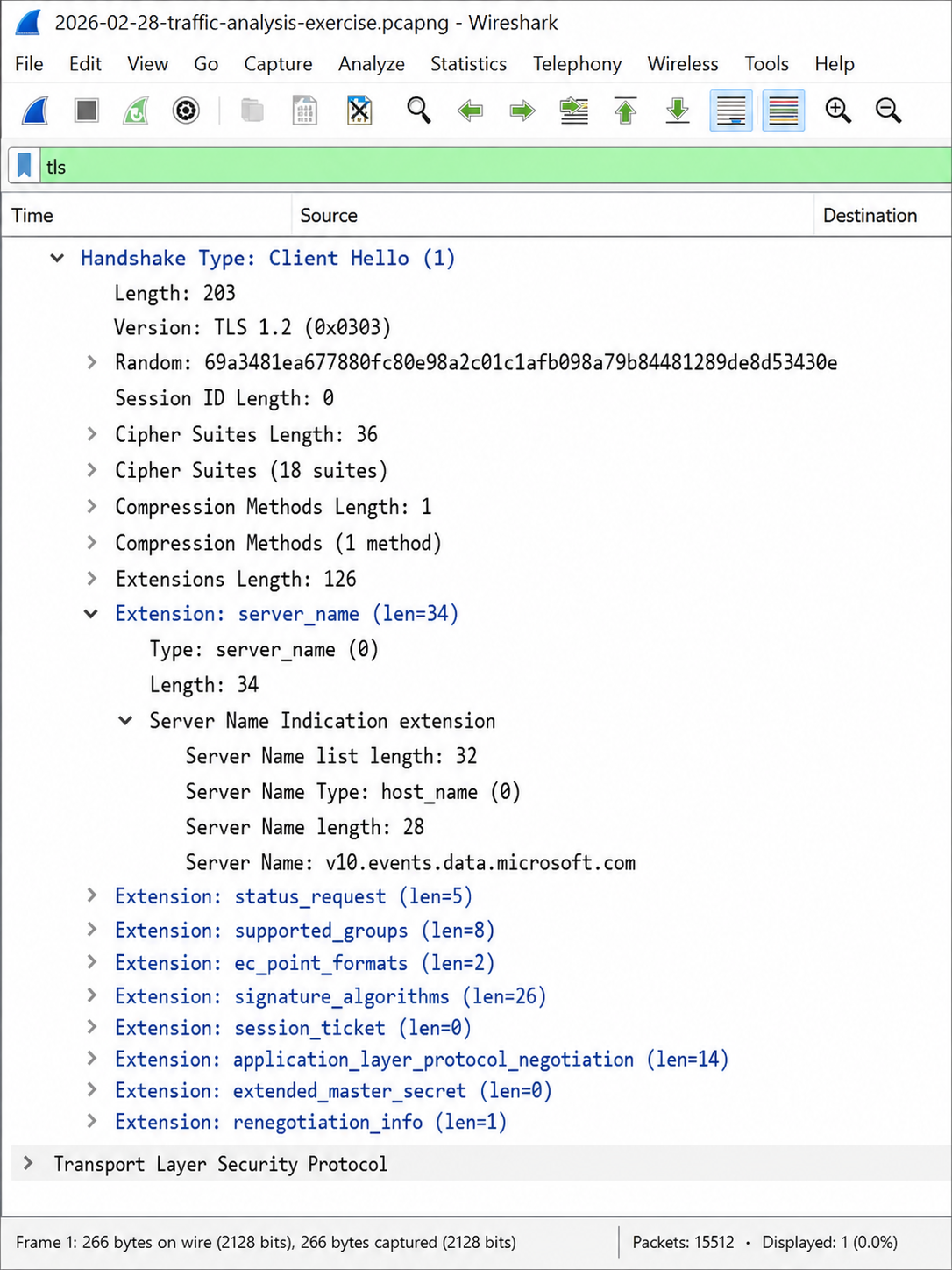Sort by the Destination column header
Screen dimensions: 952x1270
point(883,215)
